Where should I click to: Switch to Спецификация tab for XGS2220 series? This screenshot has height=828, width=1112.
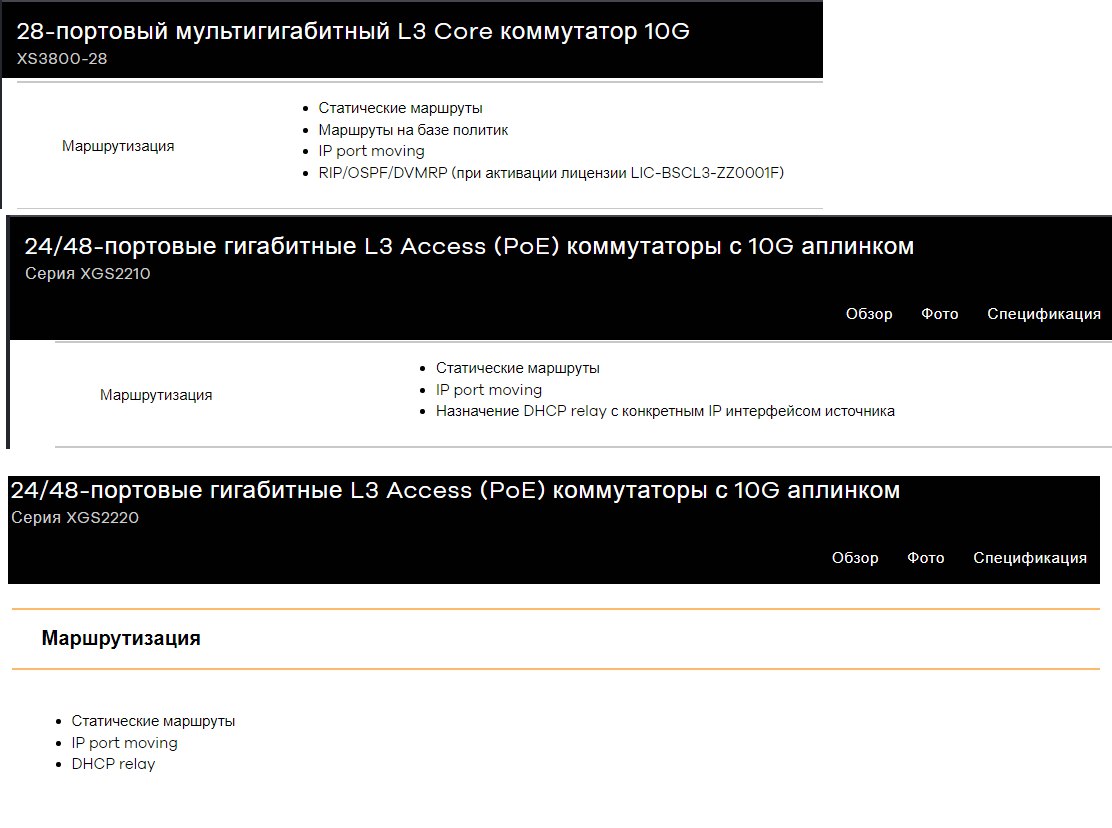tap(1029, 558)
